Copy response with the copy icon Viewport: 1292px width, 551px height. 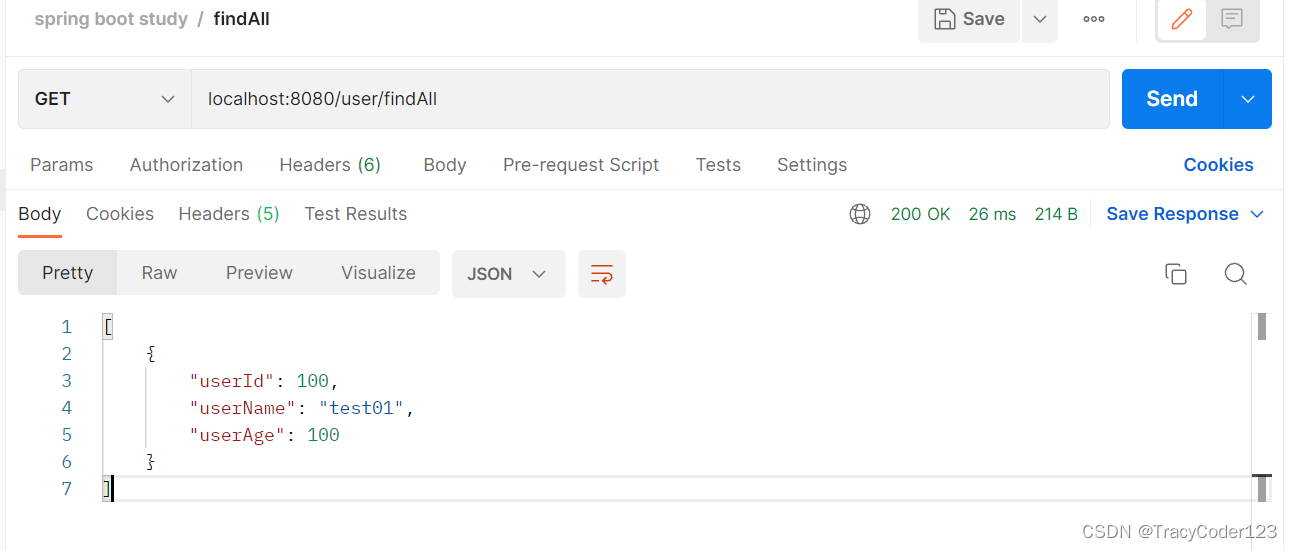pos(1176,274)
